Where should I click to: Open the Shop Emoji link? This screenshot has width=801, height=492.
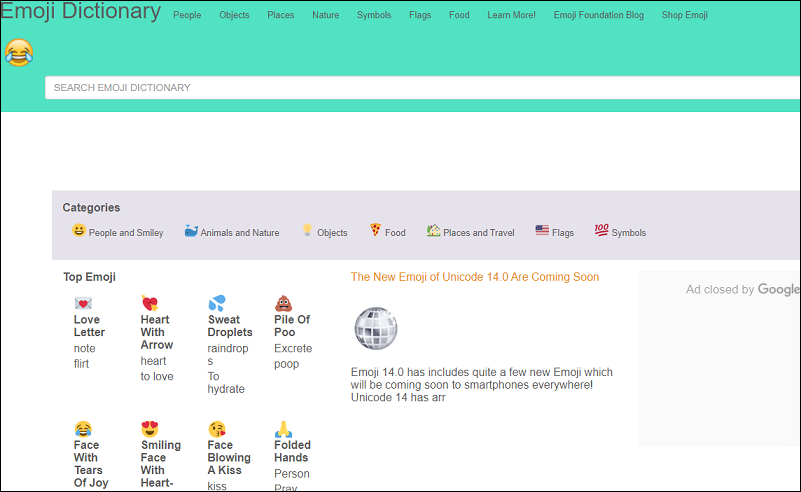[x=685, y=15]
